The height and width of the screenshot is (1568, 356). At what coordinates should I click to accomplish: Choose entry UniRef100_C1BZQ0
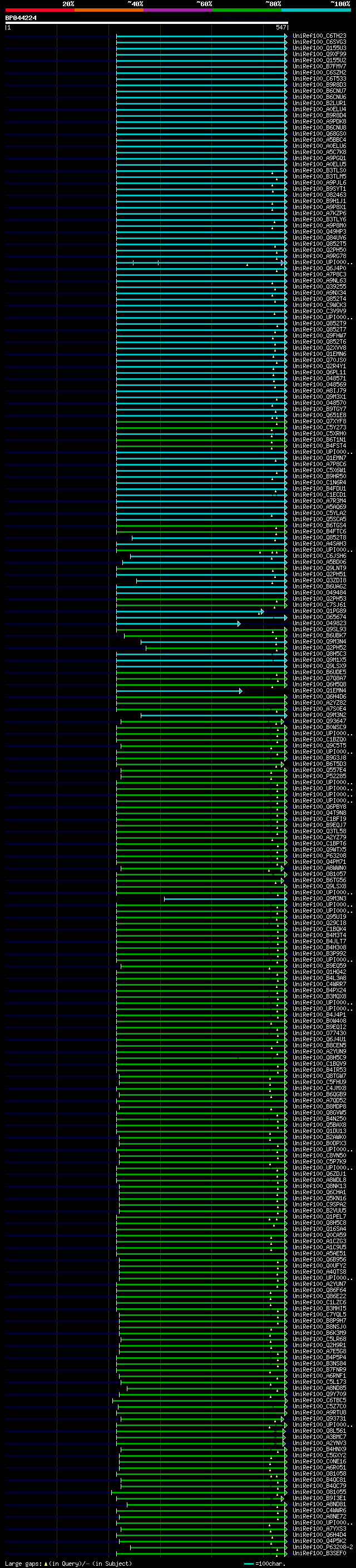(319, 740)
